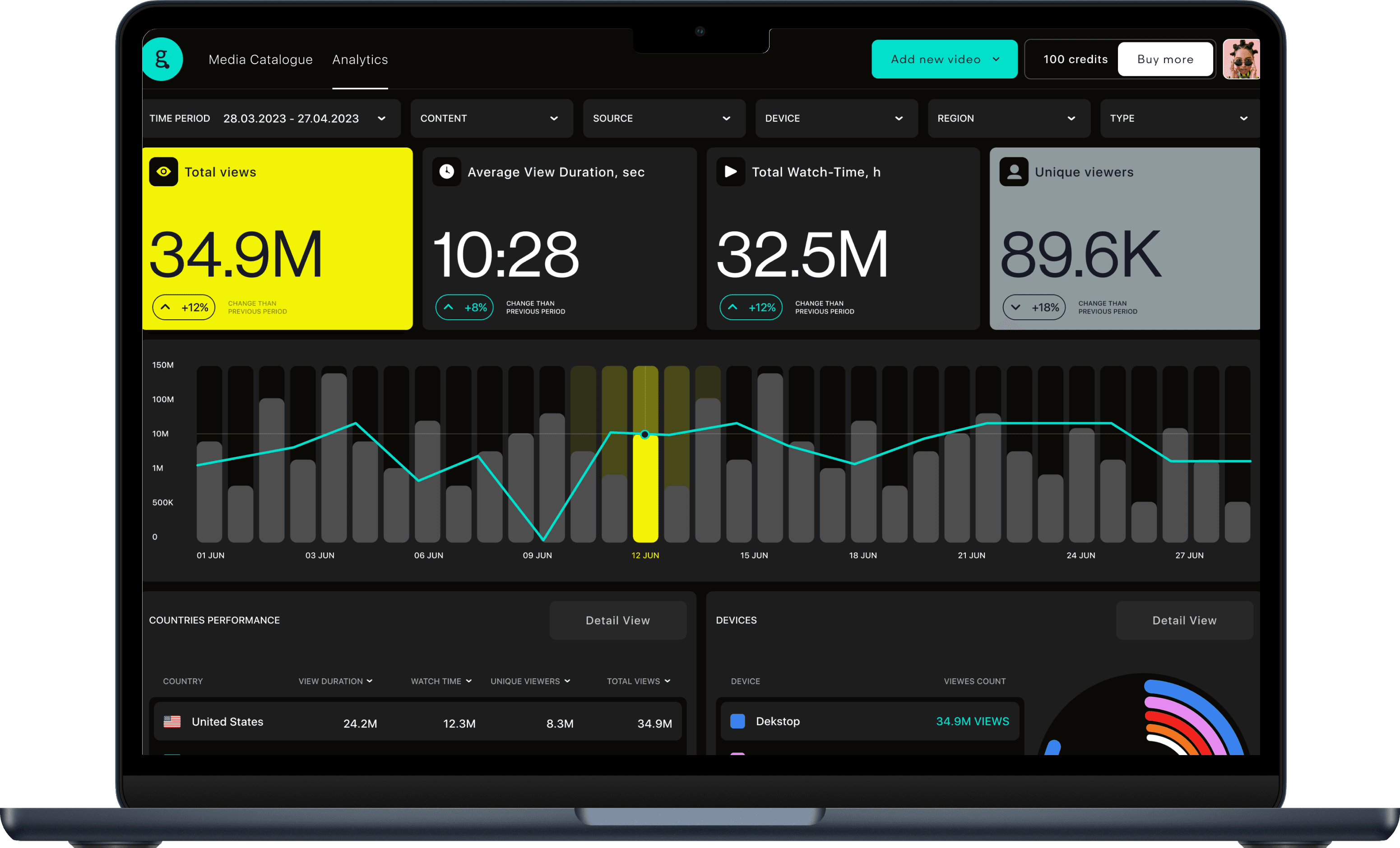
Task: Sort by Total Views column
Action: [639, 681]
